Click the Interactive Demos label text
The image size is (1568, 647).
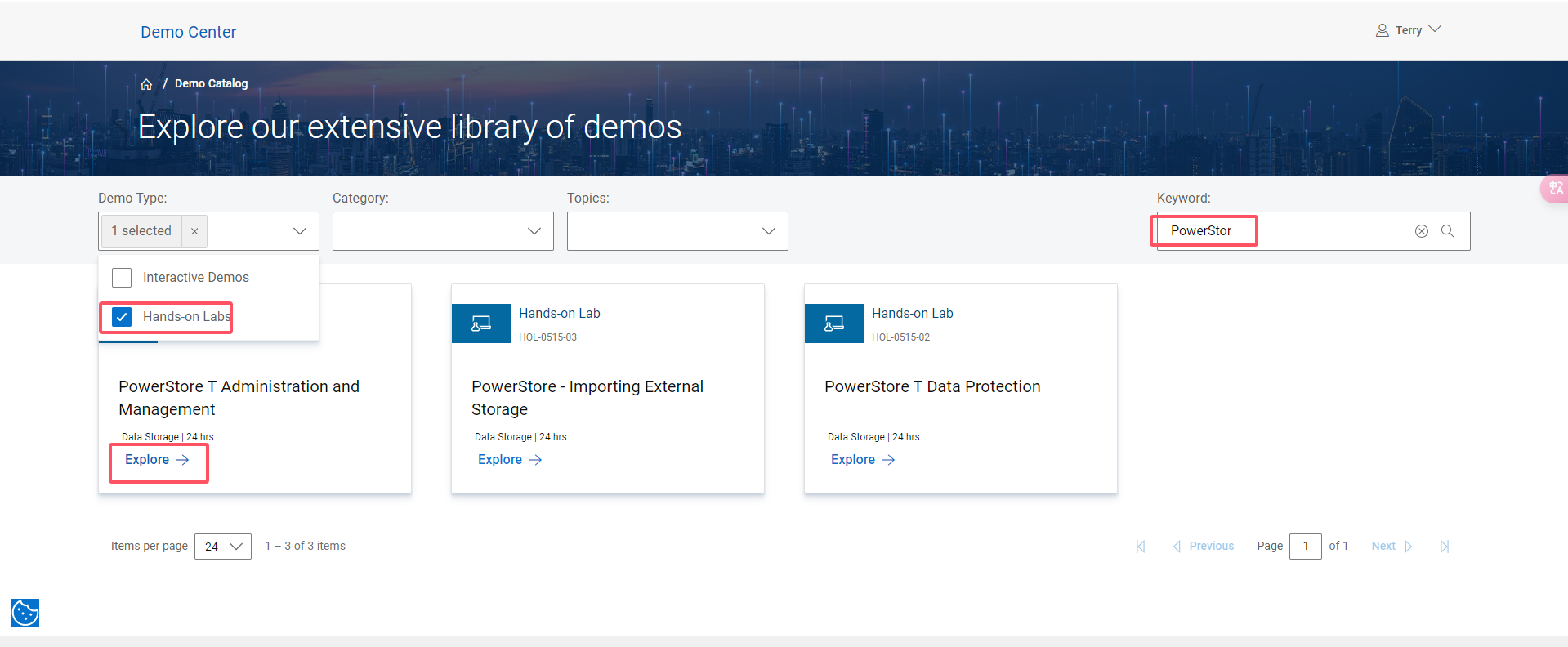click(x=196, y=278)
